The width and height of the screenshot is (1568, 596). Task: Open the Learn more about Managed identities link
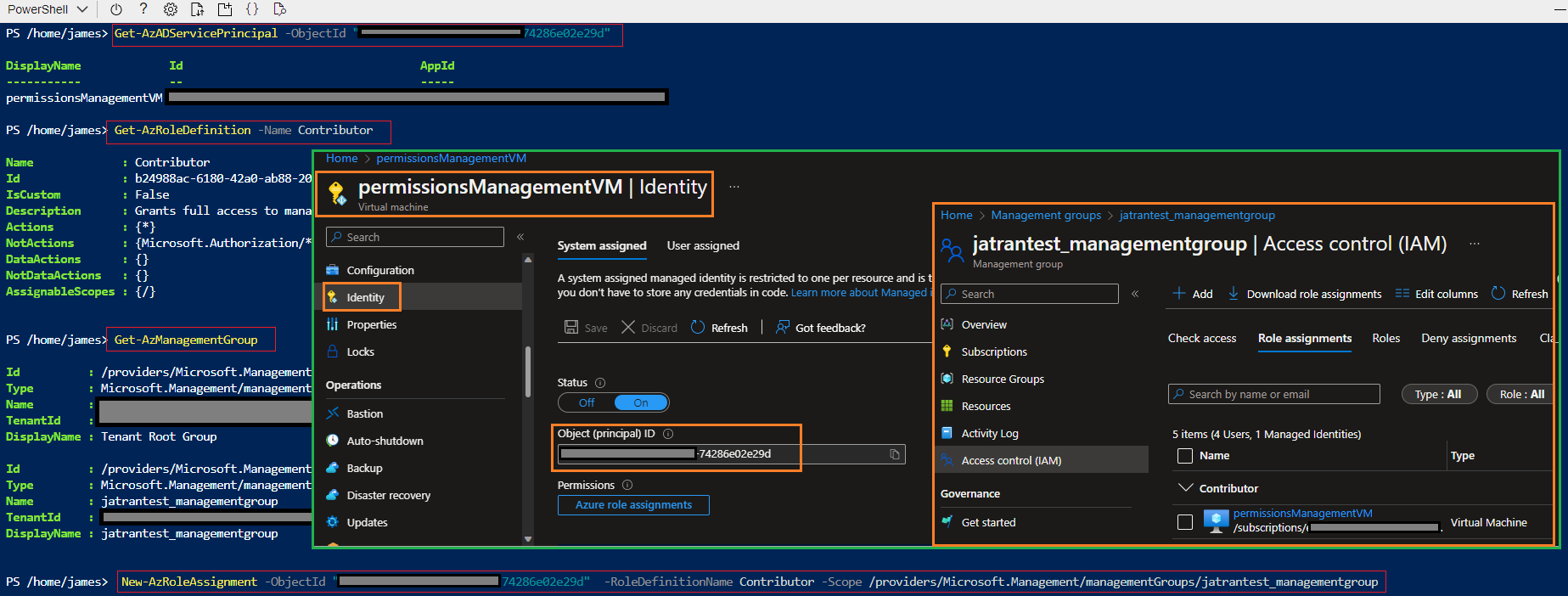click(x=861, y=293)
